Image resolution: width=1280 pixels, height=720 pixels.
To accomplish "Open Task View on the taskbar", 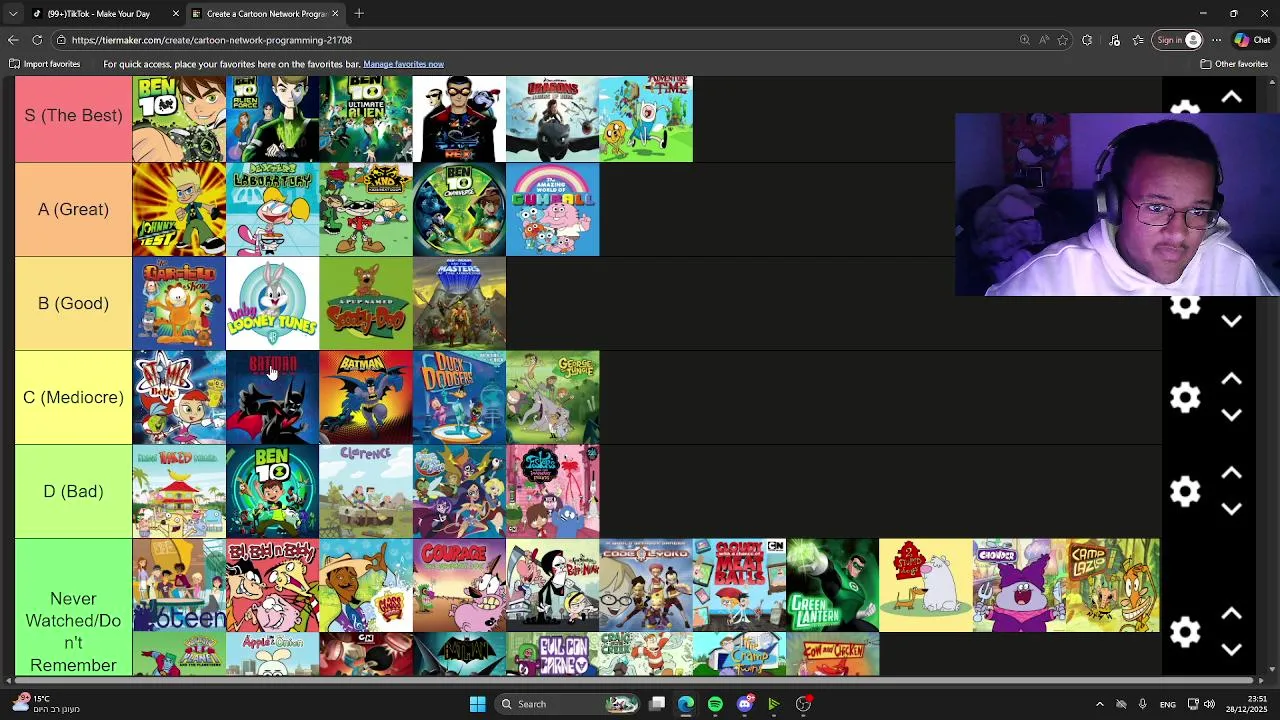I will 657,704.
